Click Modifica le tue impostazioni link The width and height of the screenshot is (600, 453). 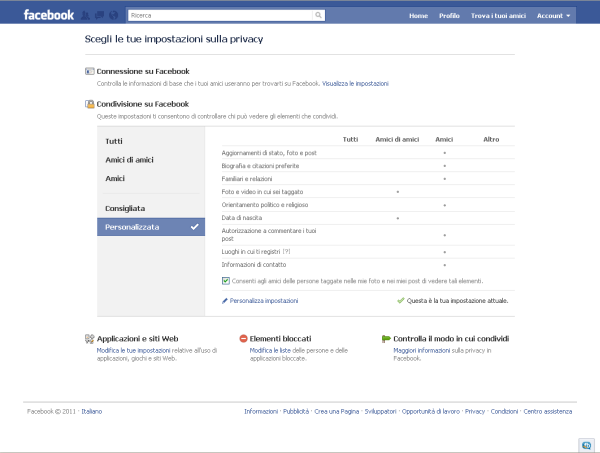coord(133,350)
